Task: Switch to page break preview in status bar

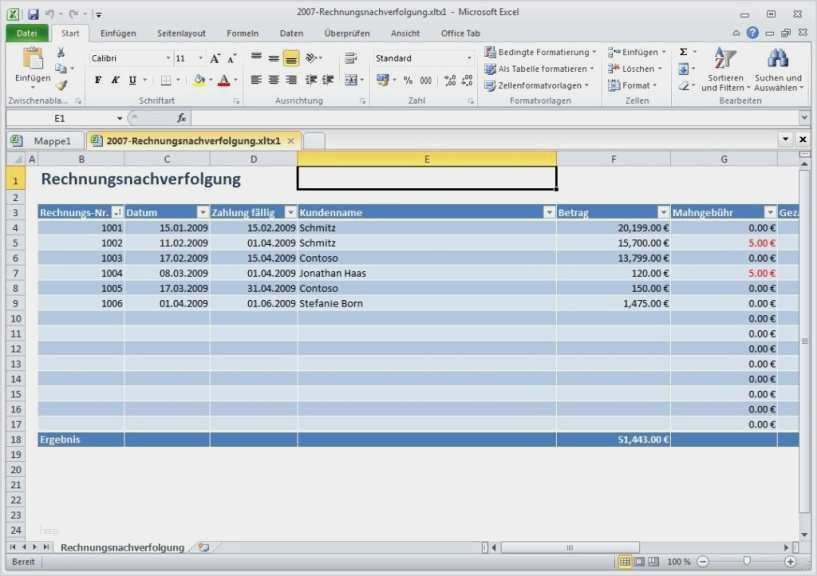Action: (x=653, y=561)
